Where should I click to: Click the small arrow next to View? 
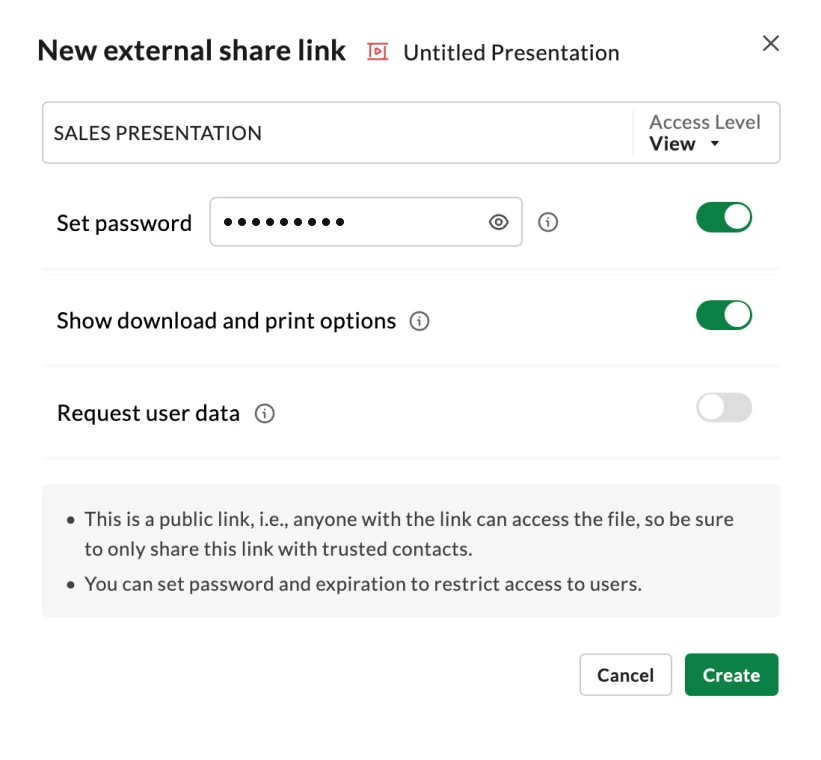[x=714, y=144]
